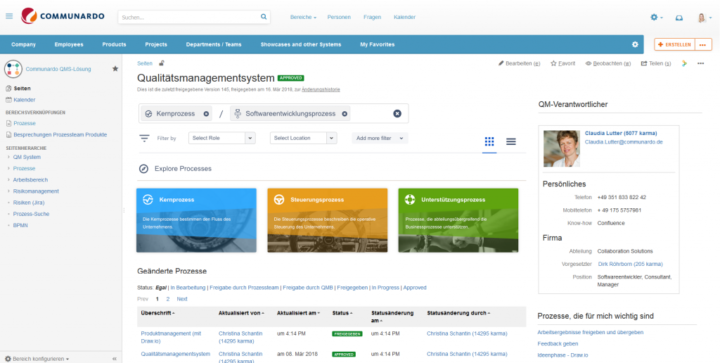Viewport: 720px width, 363px height.
Task: Favorite the space with the star icon
Action: [x=115, y=69]
